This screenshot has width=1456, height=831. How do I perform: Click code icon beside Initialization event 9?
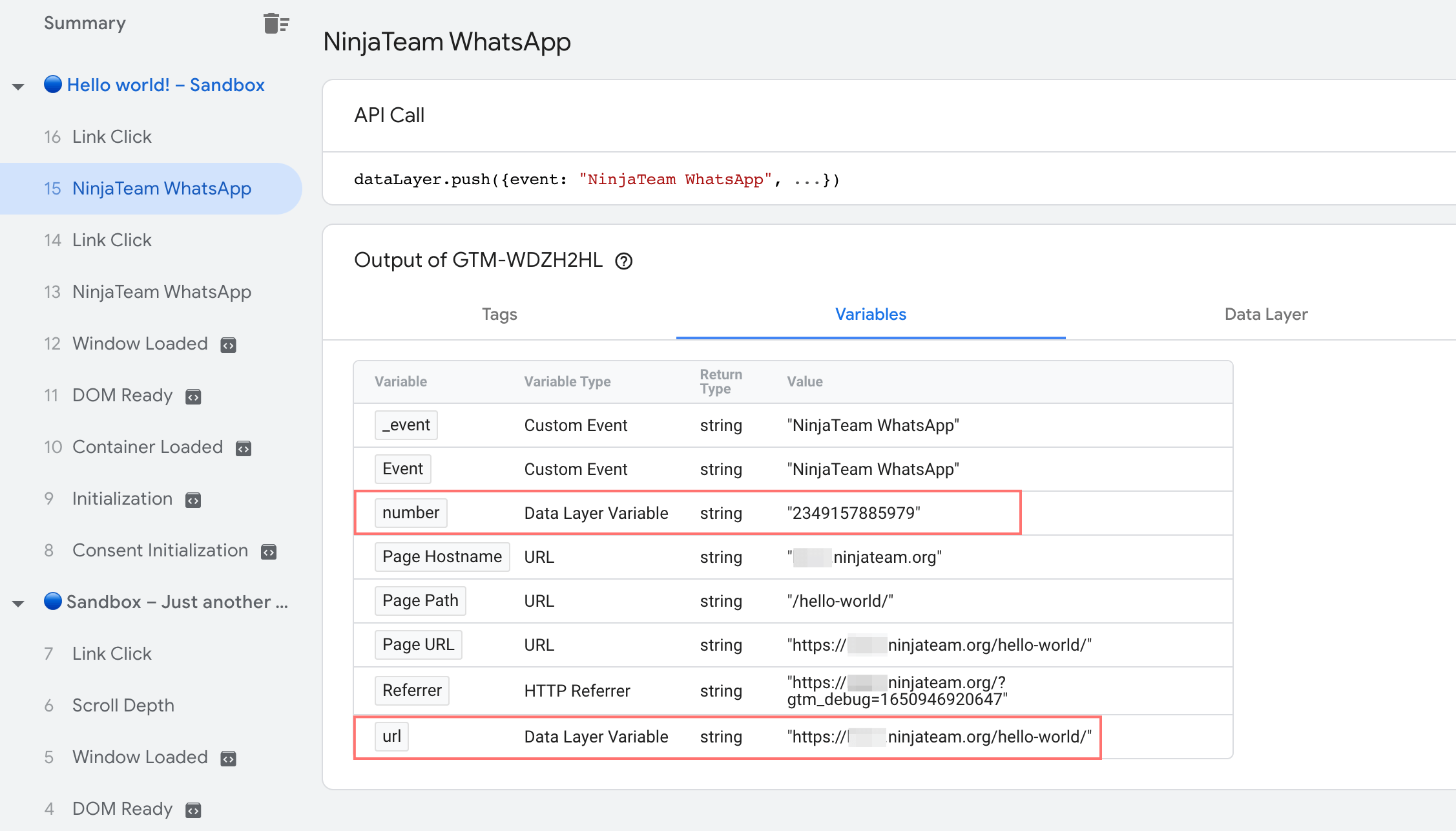coord(193,500)
